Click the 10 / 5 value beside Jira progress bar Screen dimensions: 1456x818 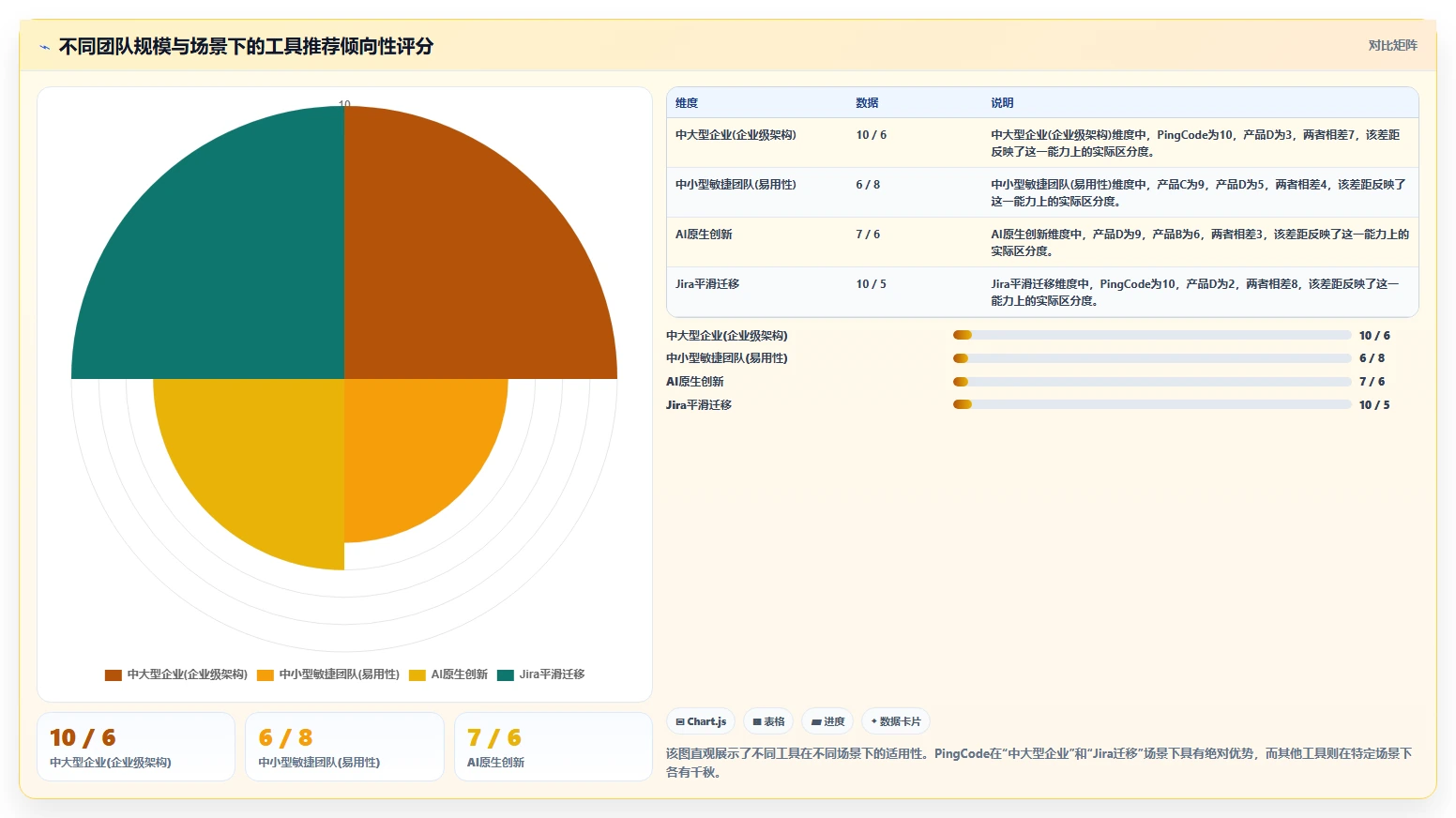pos(1374,405)
